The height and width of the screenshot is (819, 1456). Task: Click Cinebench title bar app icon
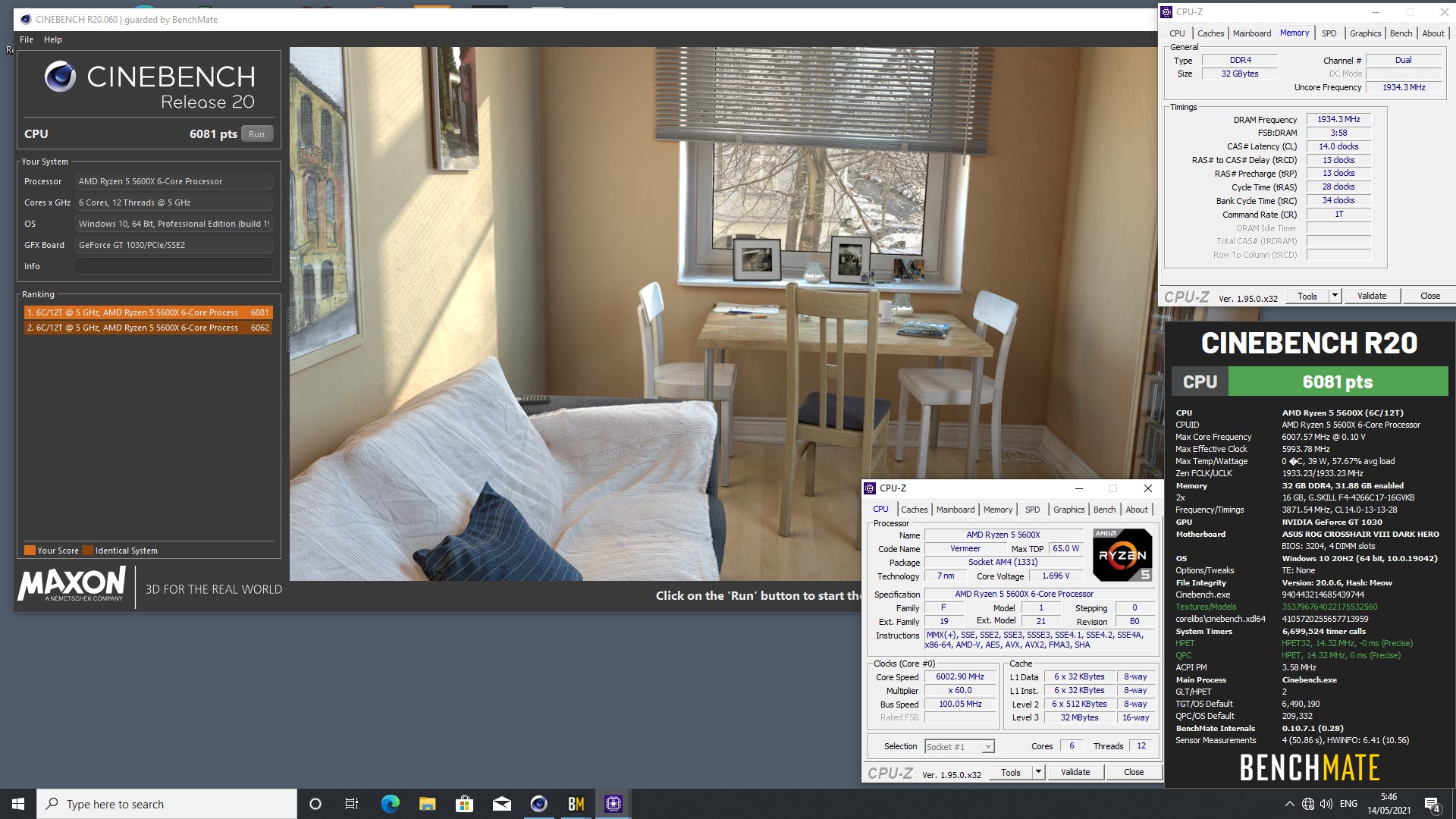[26, 20]
